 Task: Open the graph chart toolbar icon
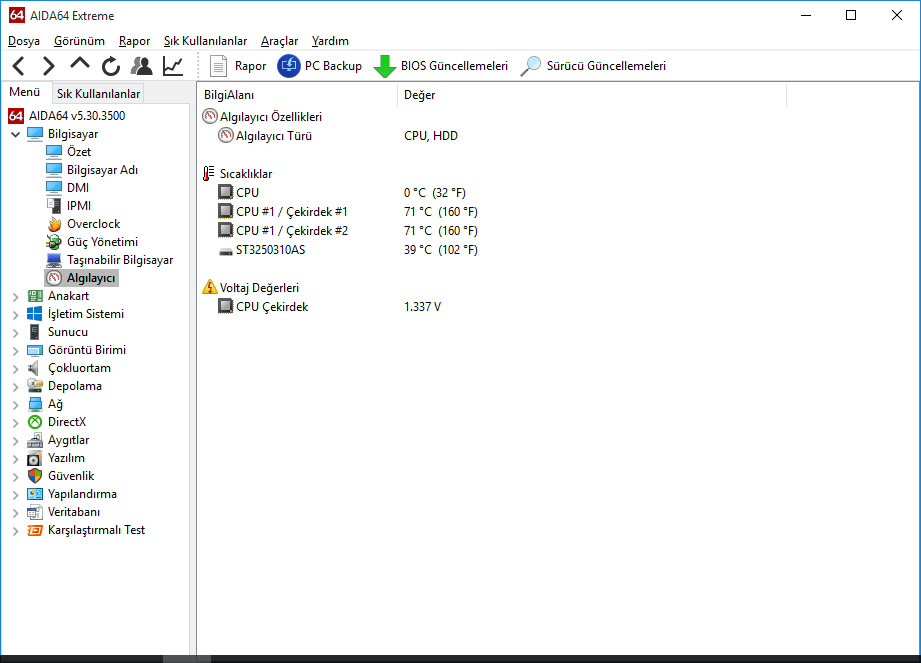(173, 66)
